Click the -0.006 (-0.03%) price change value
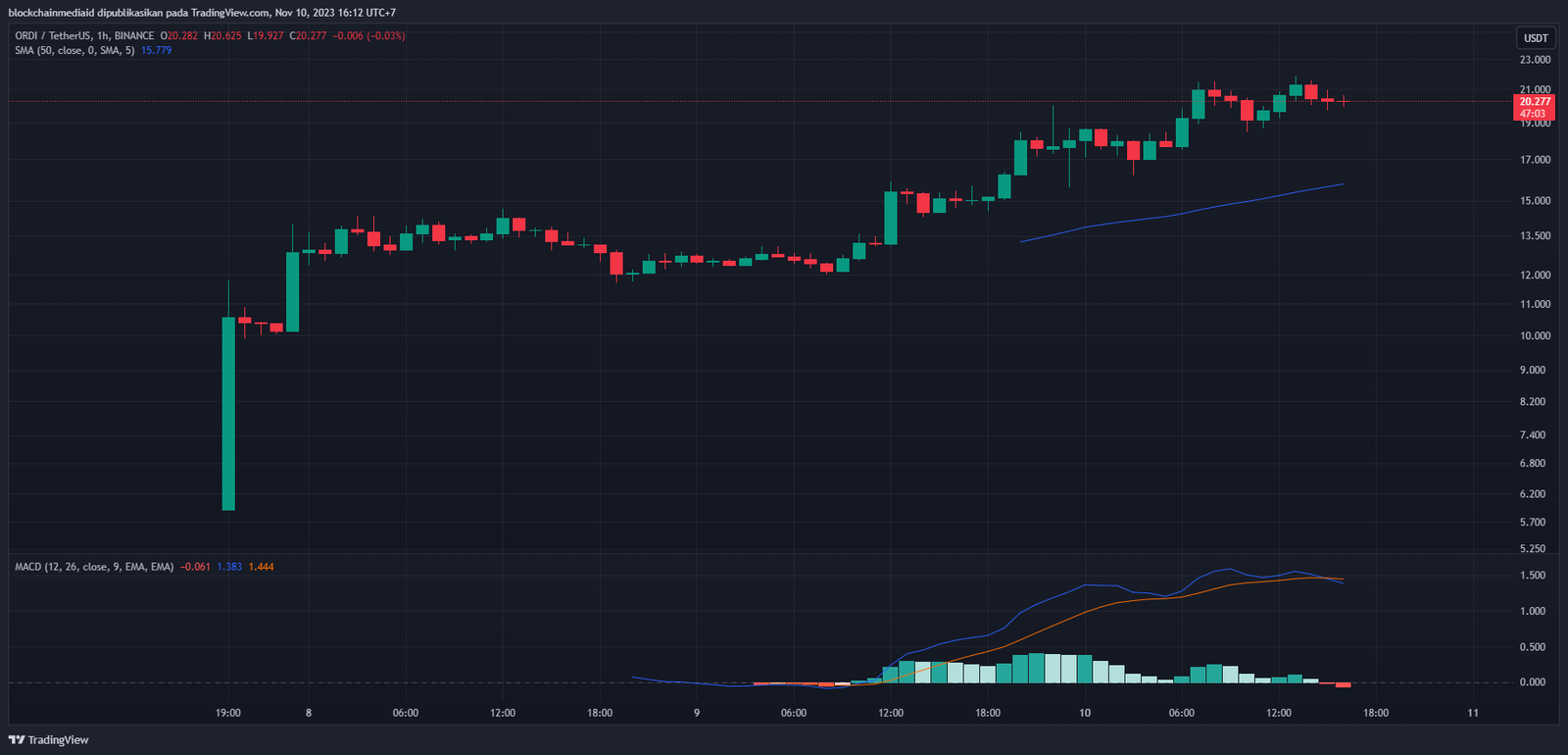Image resolution: width=1568 pixels, height=755 pixels. (368, 36)
